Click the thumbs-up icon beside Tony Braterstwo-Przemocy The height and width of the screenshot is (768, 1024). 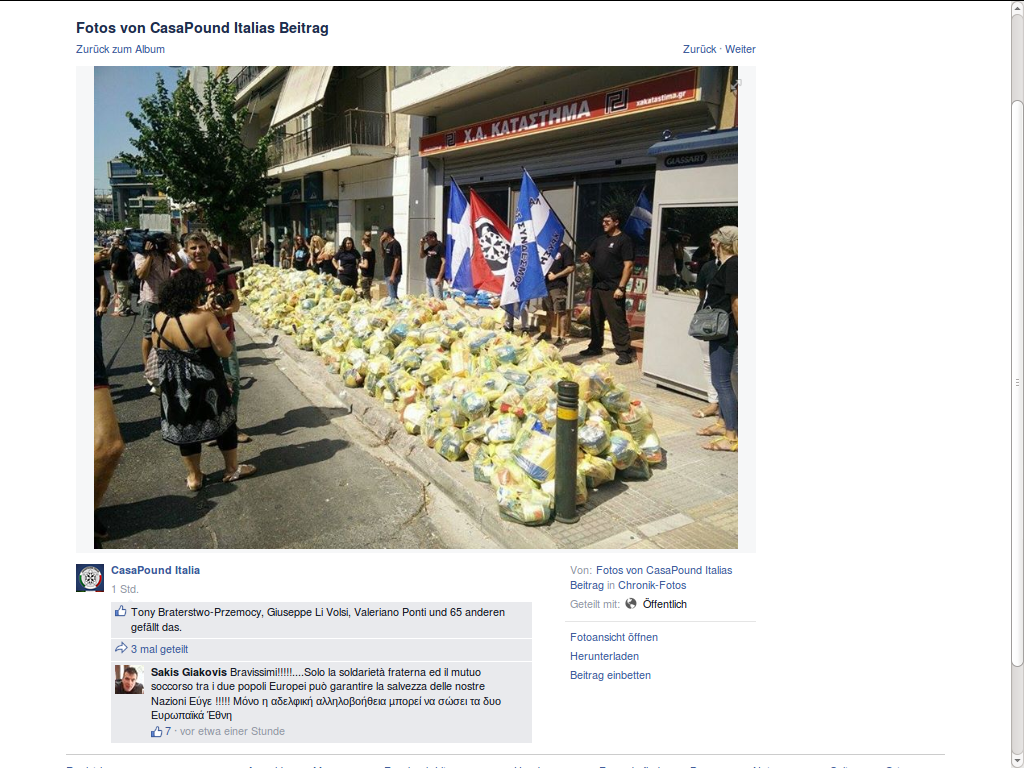click(x=121, y=611)
